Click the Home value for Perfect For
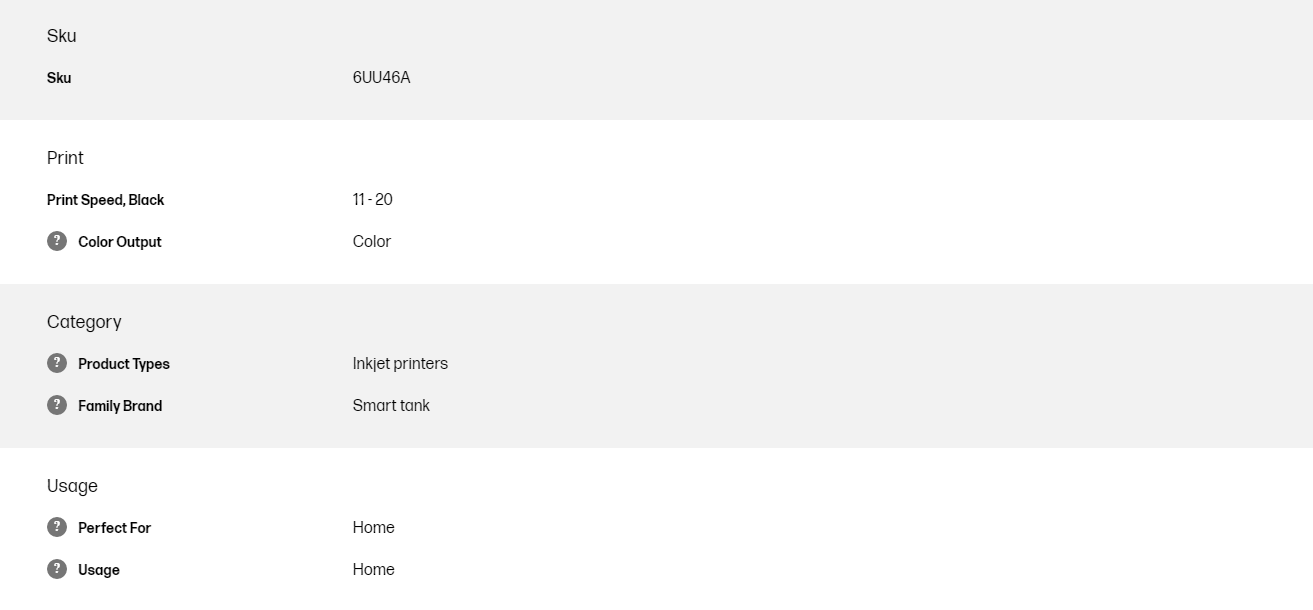This screenshot has width=1313, height=610. (373, 528)
